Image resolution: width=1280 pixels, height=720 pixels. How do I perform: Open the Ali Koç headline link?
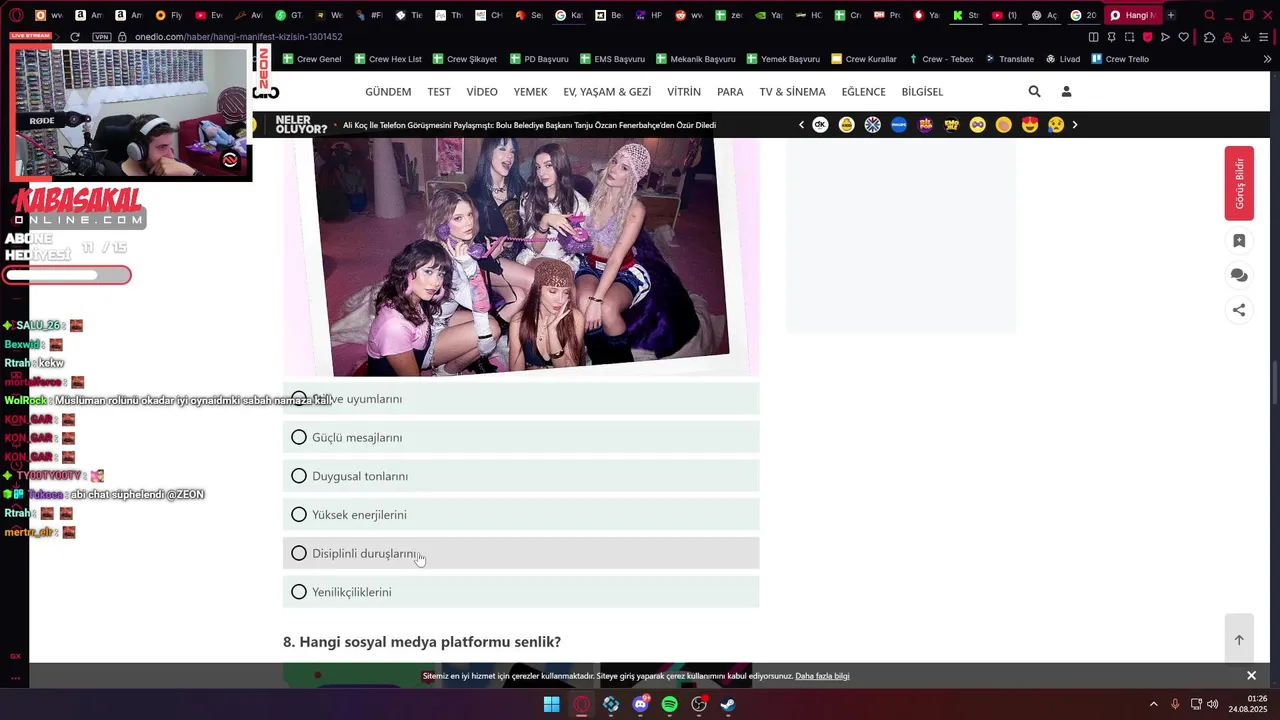coord(529,125)
